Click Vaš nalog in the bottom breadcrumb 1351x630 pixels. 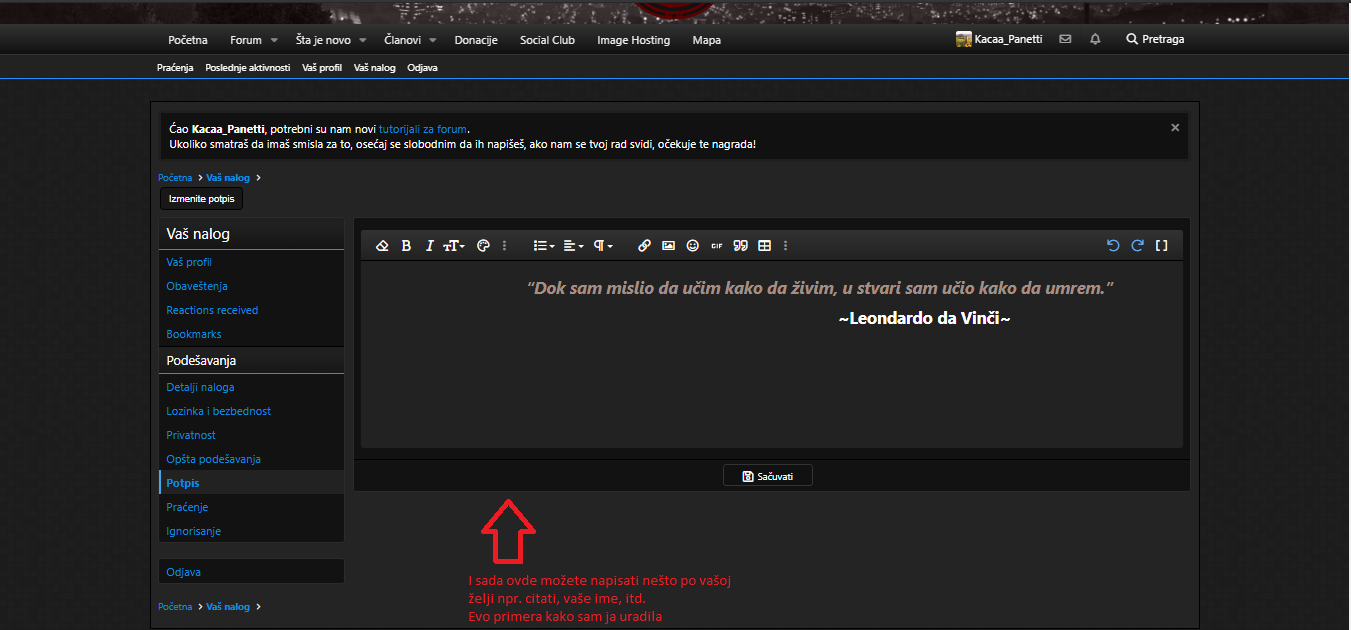[x=228, y=607]
